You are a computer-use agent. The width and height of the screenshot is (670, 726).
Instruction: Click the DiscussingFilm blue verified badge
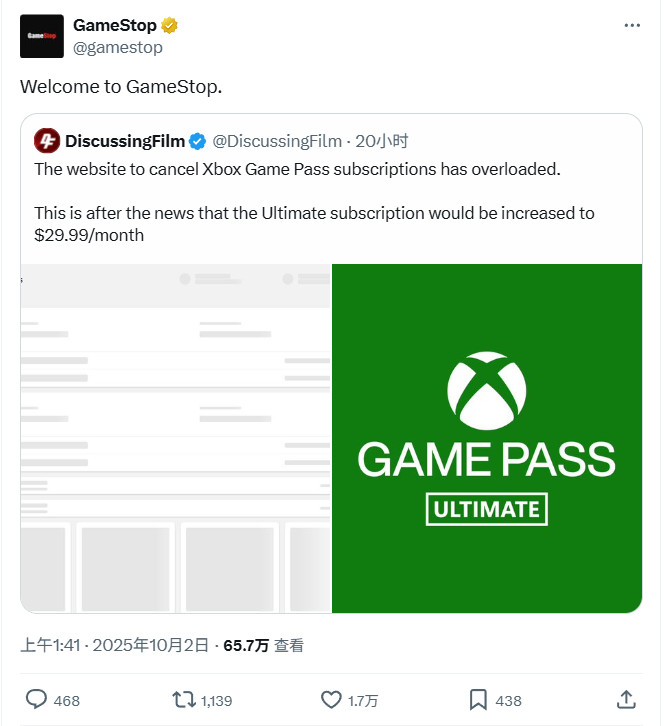pos(198,141)
